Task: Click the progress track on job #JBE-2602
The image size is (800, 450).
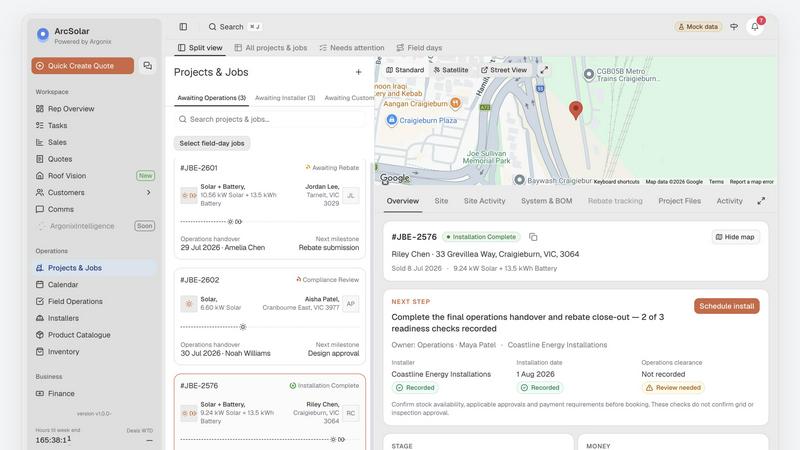Action: 269,327
